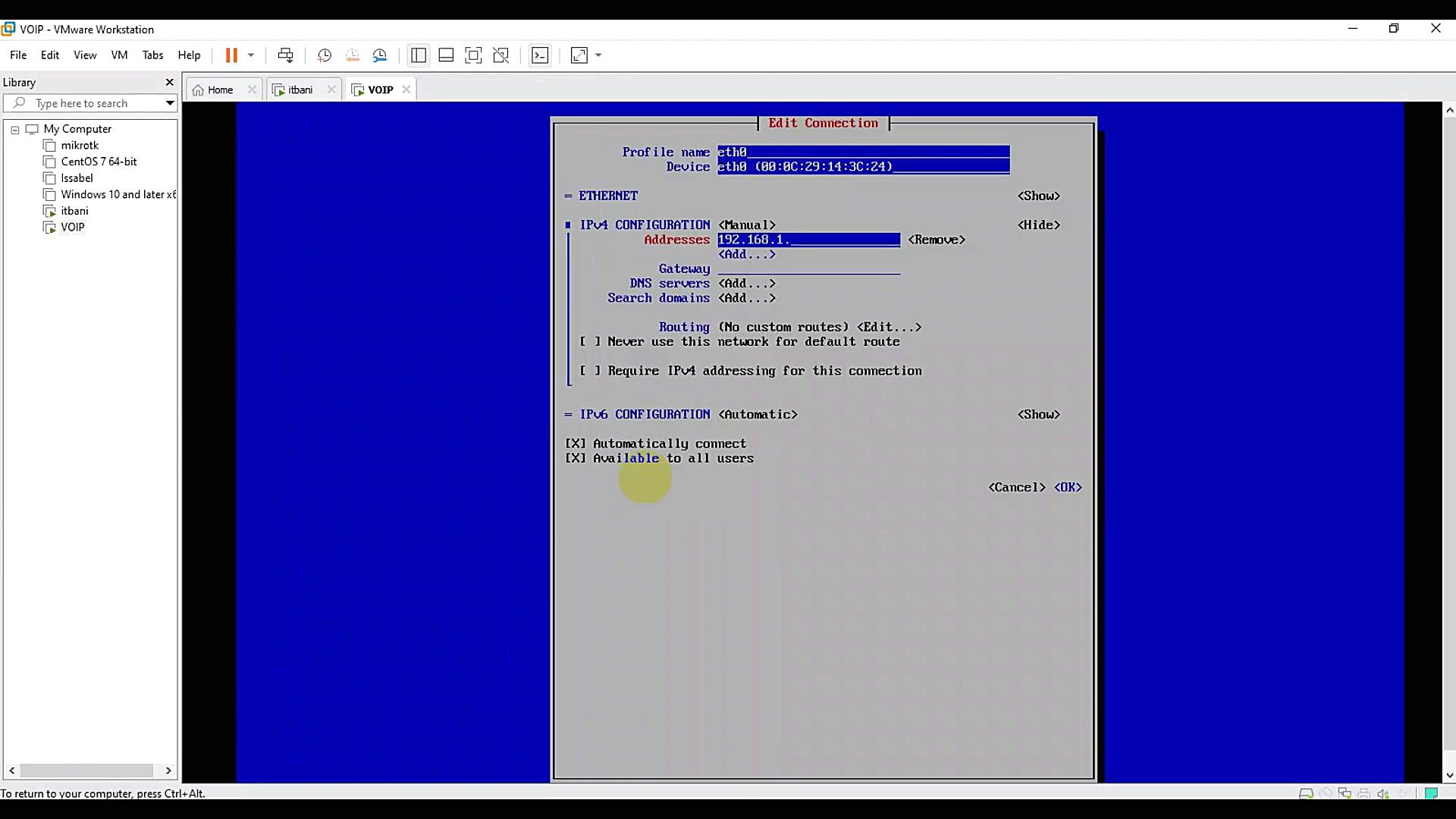The height and width of the screenshot is (819, 1456).
Task: Close the Library panel
Action: [169, 82]
